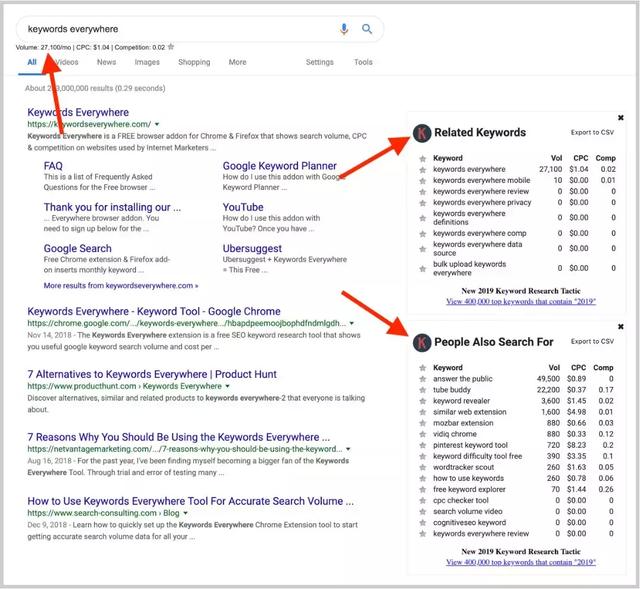This screenshot has height=589, width=640.
Task: Click 'keywords everywhere review' in Related Keywords
Action: point(481,192)
